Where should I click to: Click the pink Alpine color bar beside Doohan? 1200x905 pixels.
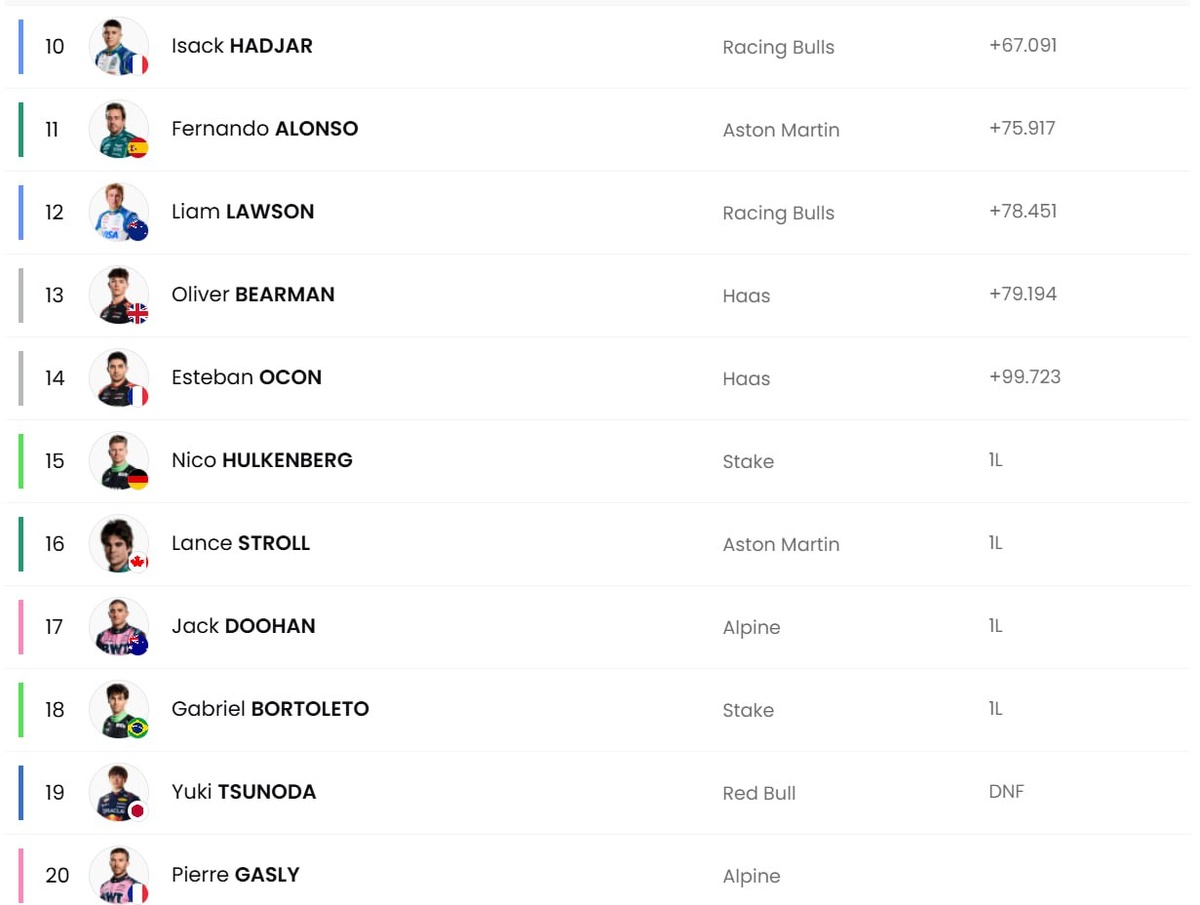point(21,627)
